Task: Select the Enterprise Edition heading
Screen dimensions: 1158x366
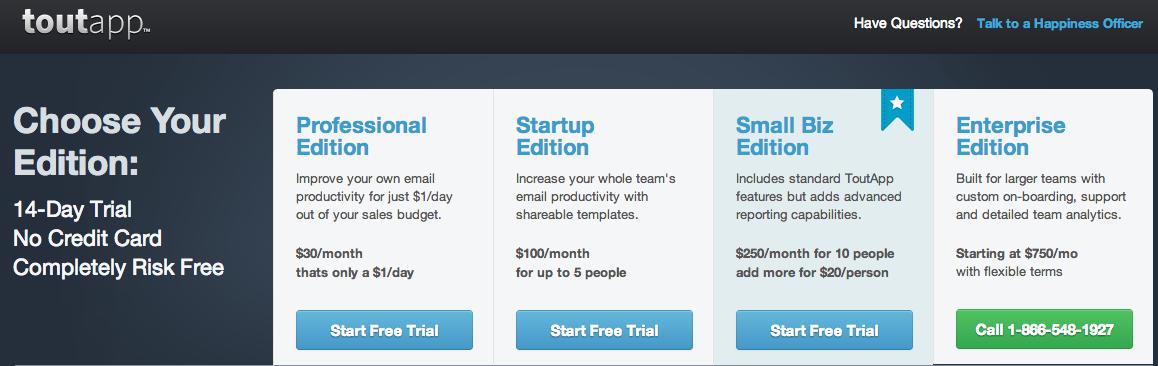Action: point(1010,137)
